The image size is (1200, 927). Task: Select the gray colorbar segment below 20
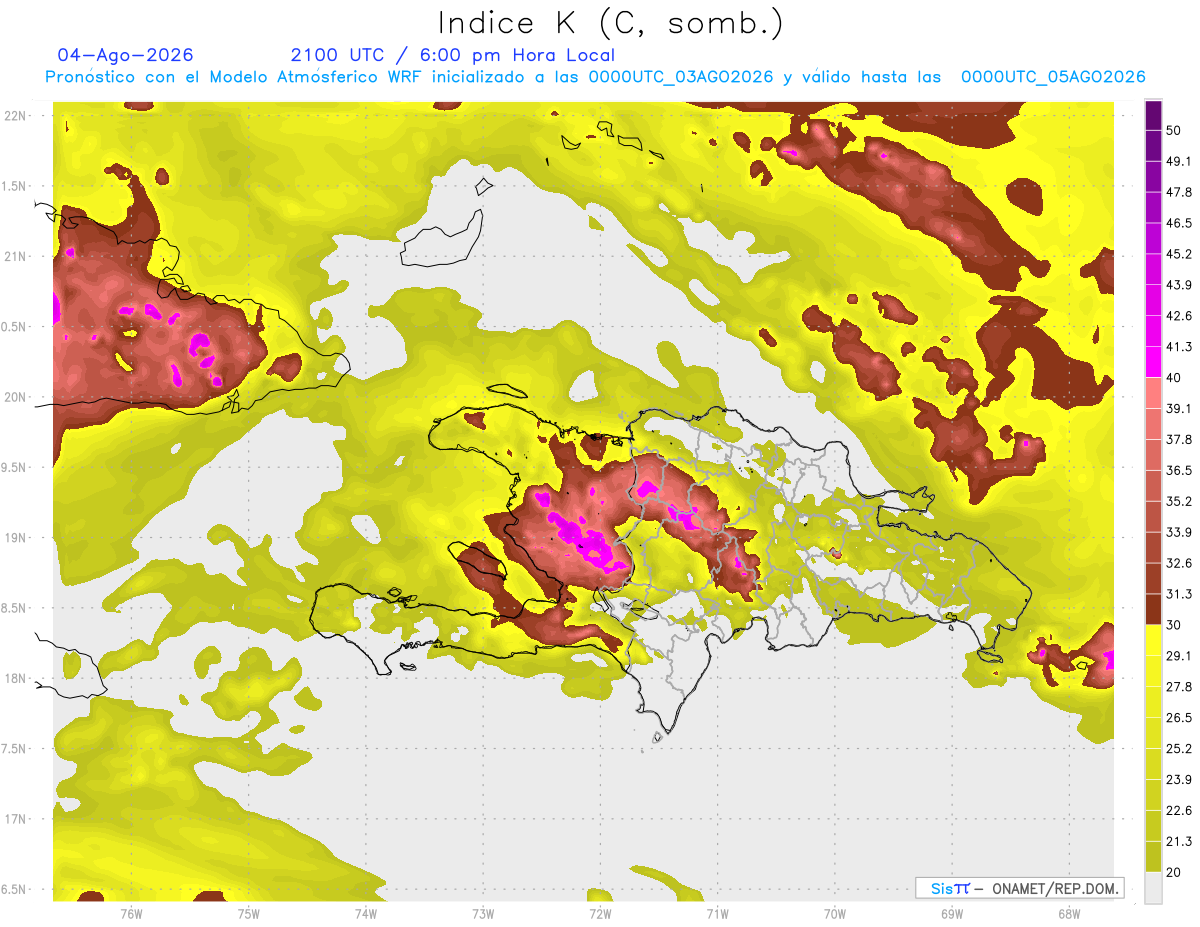coord(1153,887)
